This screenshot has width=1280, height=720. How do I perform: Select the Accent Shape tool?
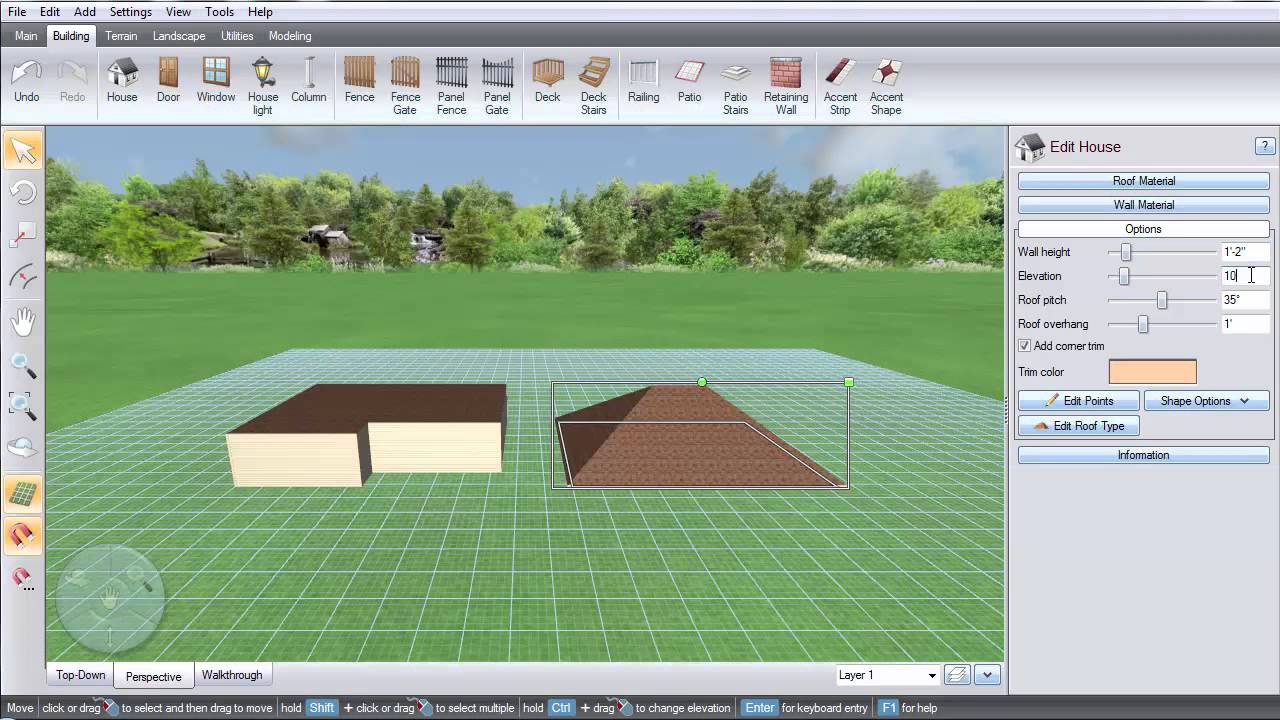(x=886, y=86)
